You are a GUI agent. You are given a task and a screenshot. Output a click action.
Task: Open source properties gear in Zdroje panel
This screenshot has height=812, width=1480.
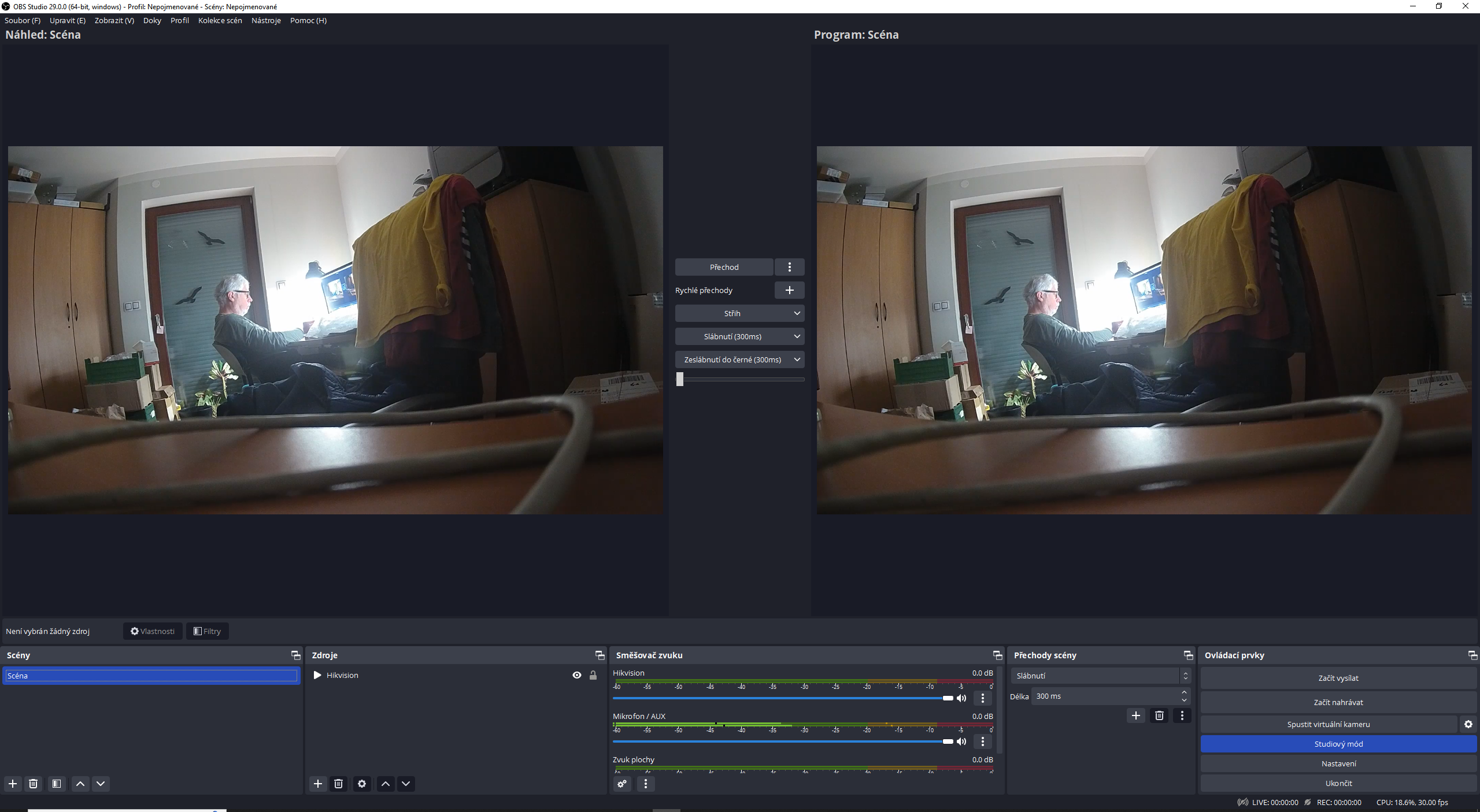[362, 784]
